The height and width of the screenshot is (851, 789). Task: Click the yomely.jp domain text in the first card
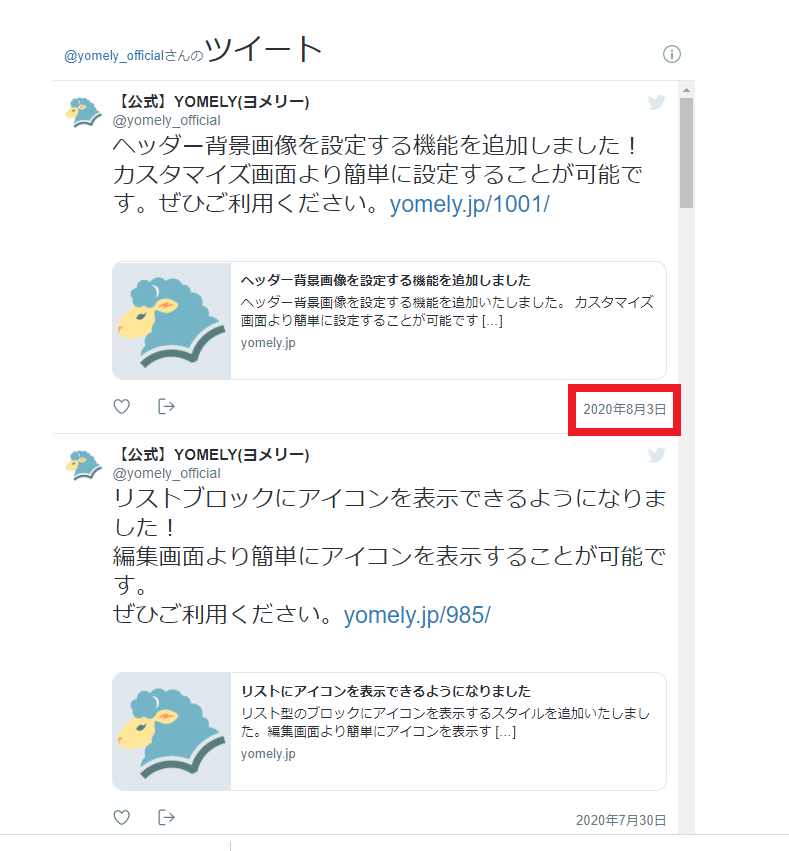click(268, 343)
